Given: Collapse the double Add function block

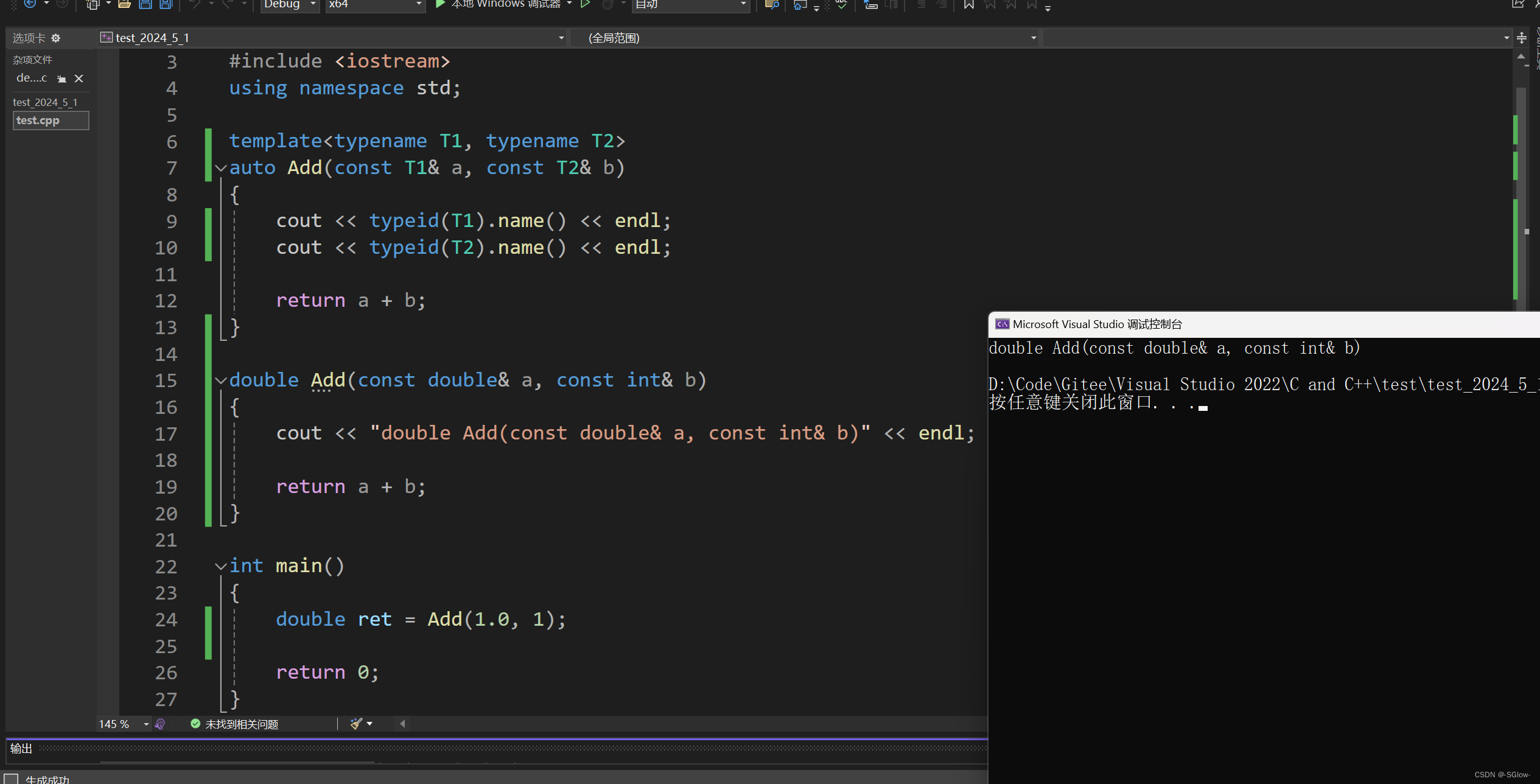Looking at the screenshot, I should coord(221,380).
